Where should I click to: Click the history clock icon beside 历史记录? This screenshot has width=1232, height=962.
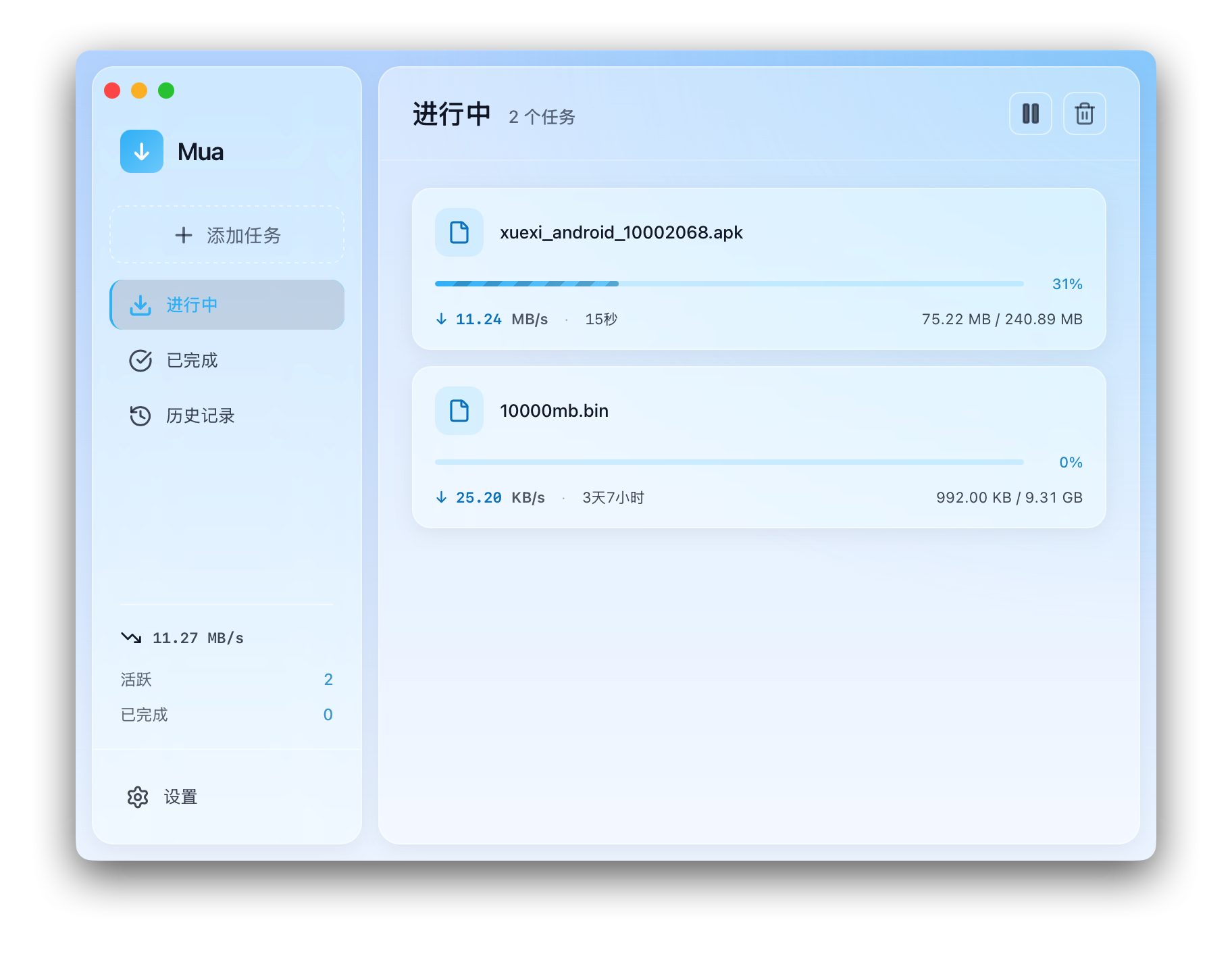(x=140, y=416)
